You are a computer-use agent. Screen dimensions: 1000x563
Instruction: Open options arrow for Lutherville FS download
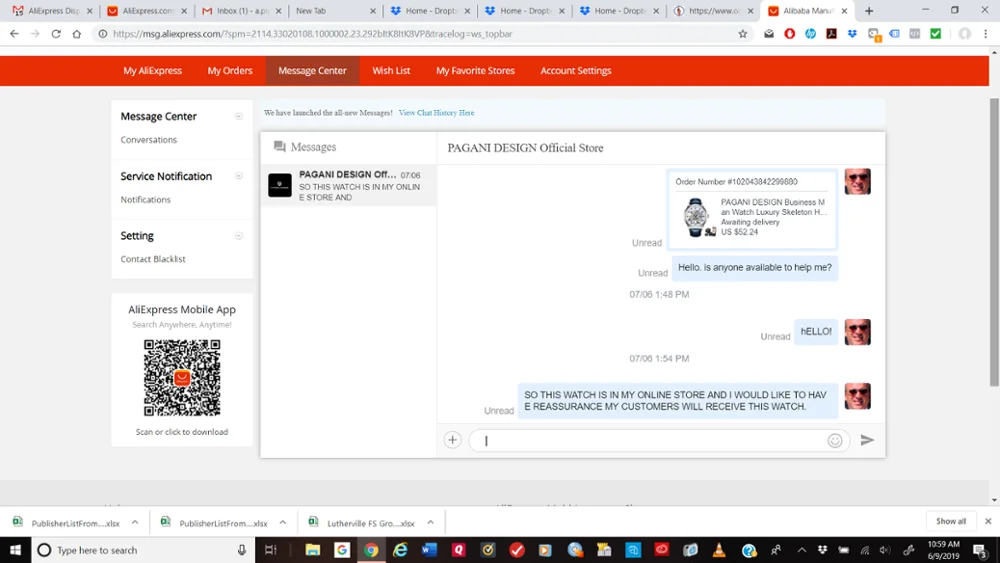click(x=430, y=522)
